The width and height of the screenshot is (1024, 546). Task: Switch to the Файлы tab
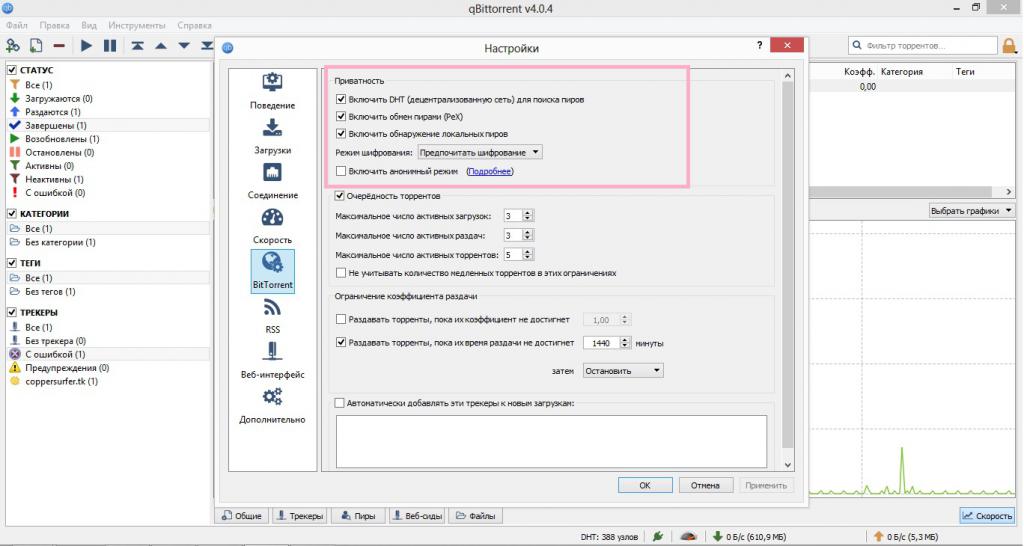point(475,516)
